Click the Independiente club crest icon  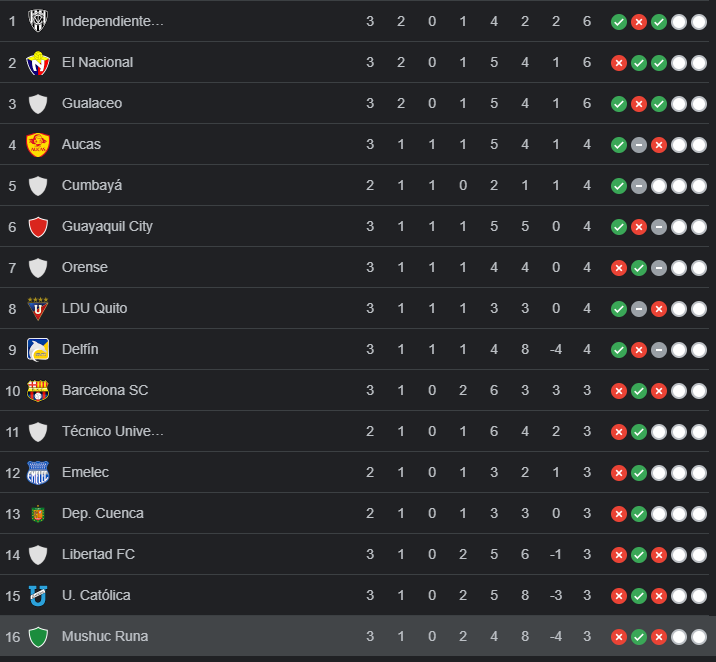[38, 21]
